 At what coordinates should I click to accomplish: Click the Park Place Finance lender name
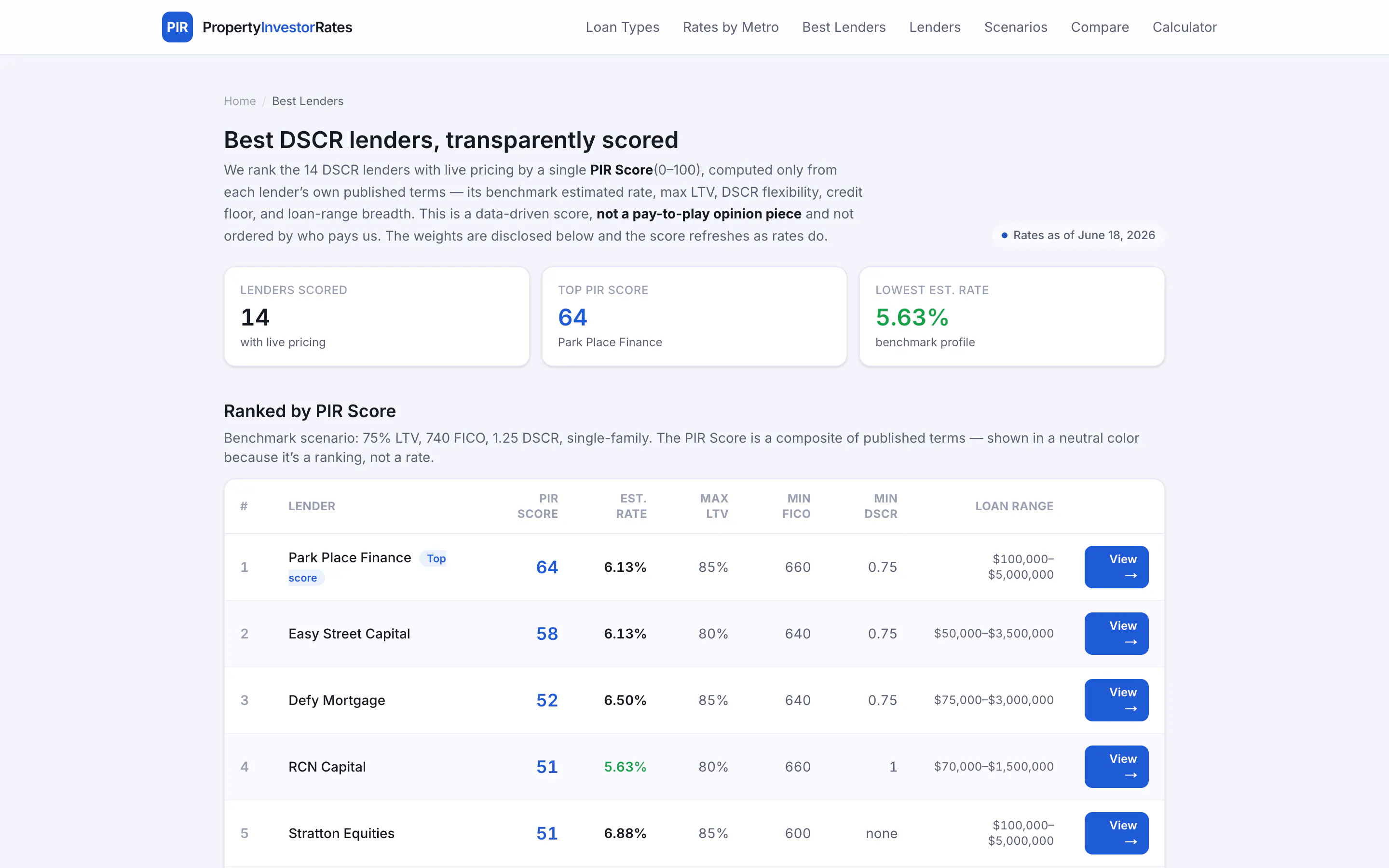(350, 557)
